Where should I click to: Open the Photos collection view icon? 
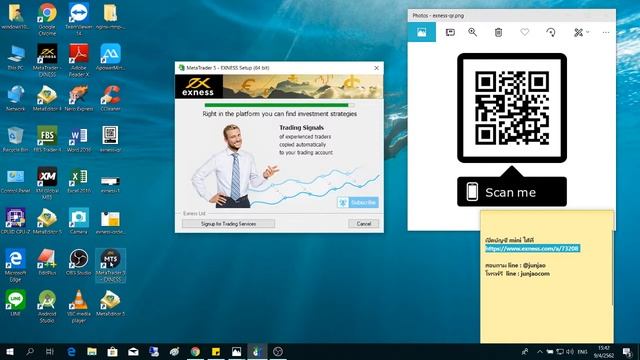[422, 32]
